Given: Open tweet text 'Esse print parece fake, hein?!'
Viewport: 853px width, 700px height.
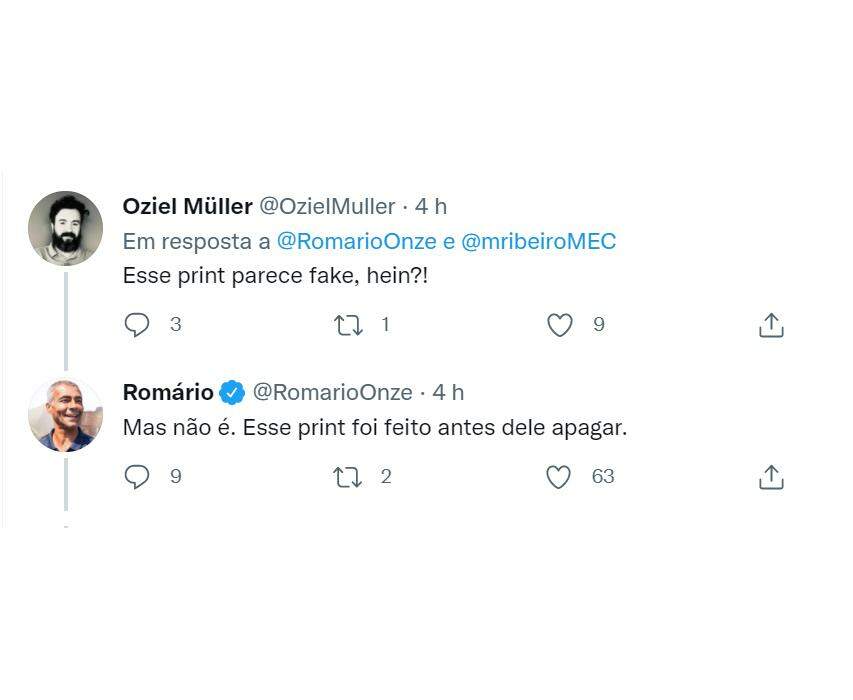Looking at the screenshot, I should coord(275,275).
